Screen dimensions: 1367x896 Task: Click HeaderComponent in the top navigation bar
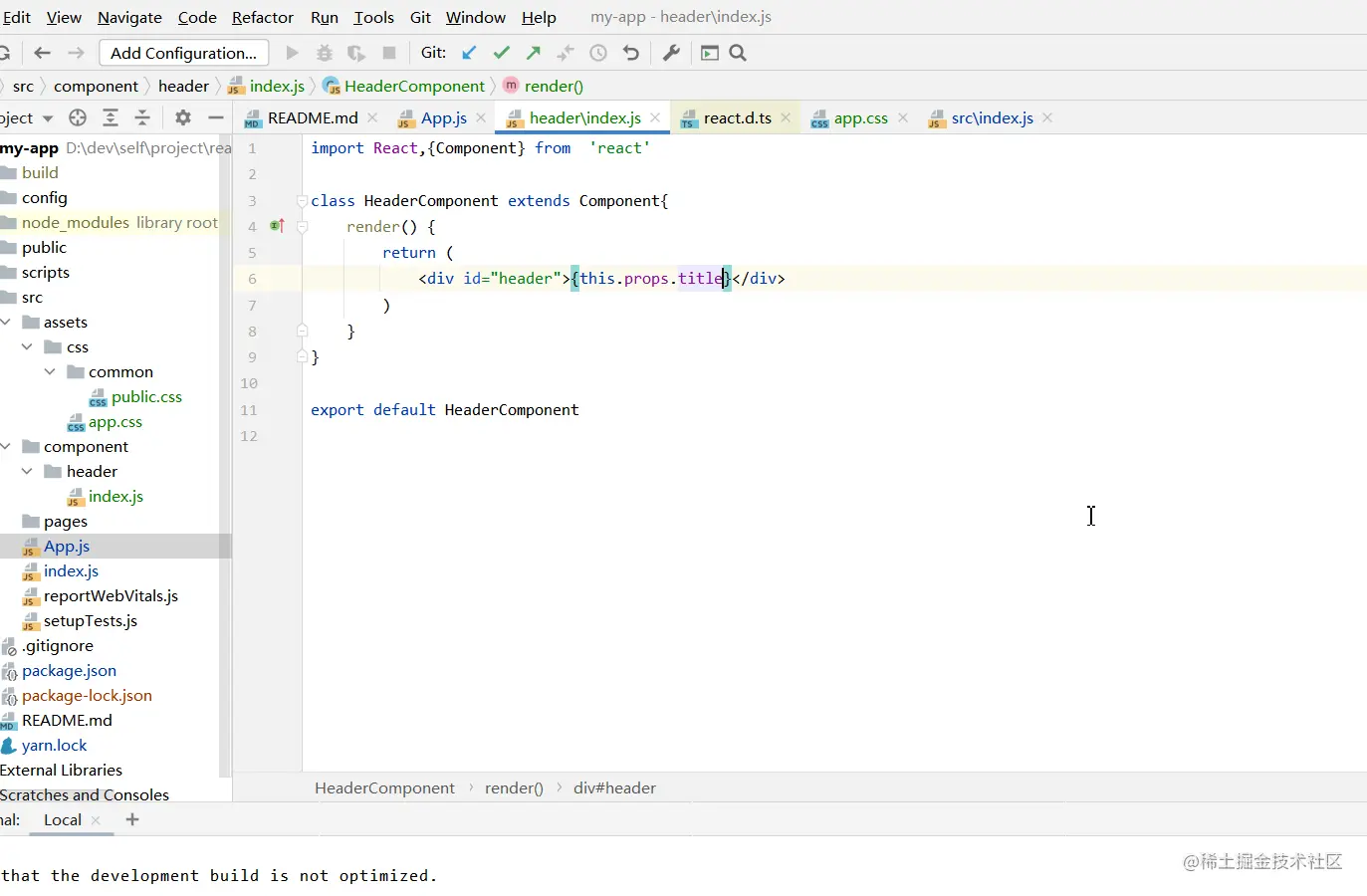coord(414,86)
